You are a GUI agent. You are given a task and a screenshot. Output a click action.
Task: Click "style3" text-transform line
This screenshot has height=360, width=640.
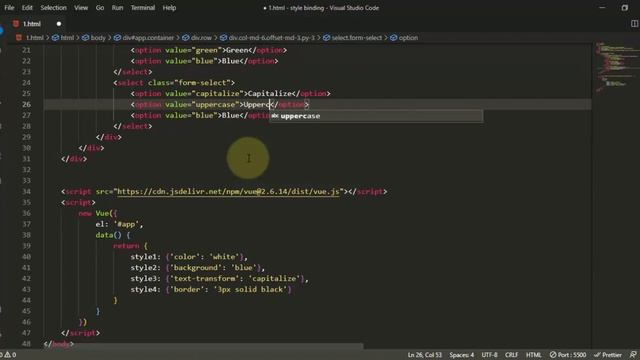click(220, 279)
